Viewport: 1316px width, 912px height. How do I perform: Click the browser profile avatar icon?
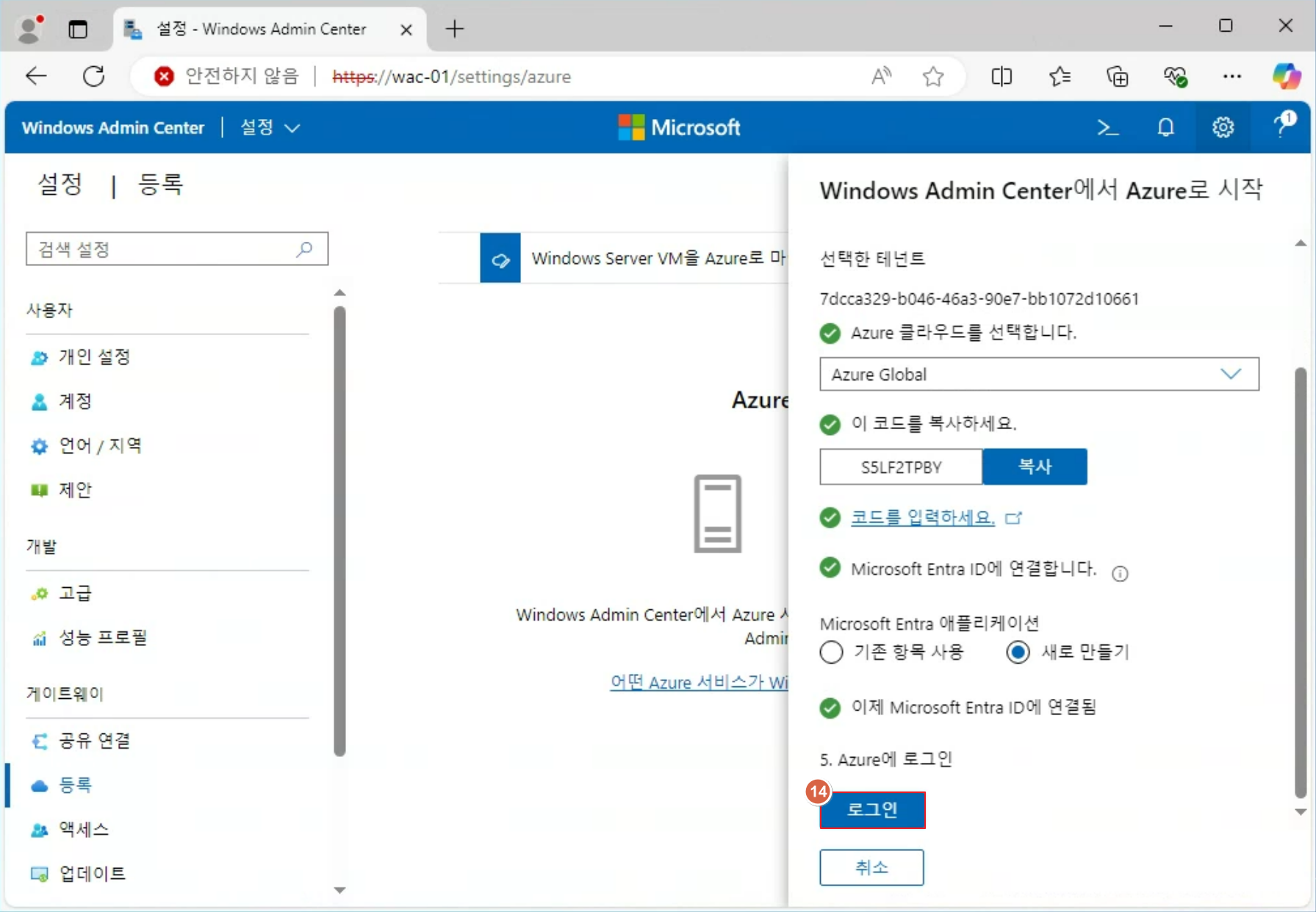30,29
